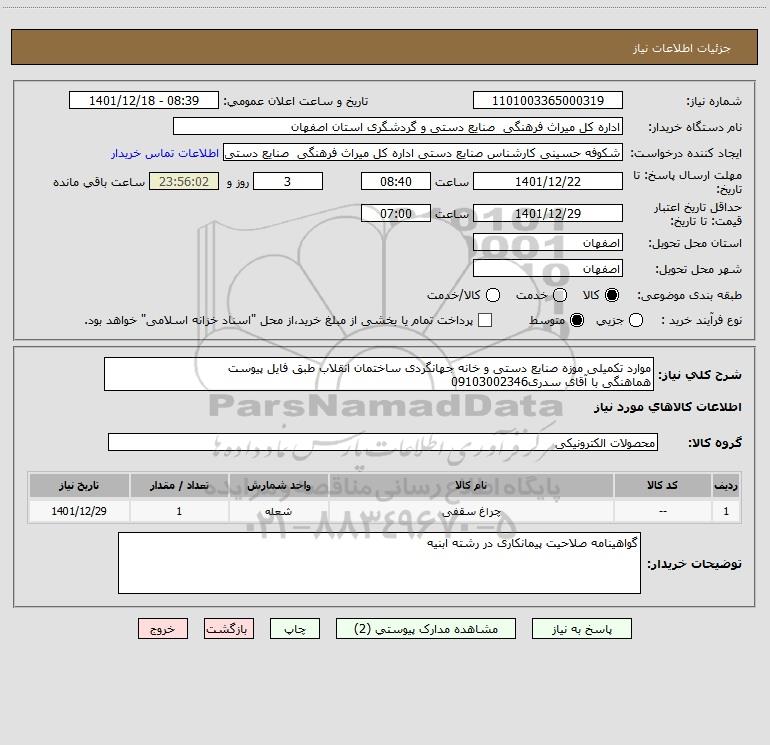
Task: Click the deadline time field 08:40
Action: tap(396, 181)
